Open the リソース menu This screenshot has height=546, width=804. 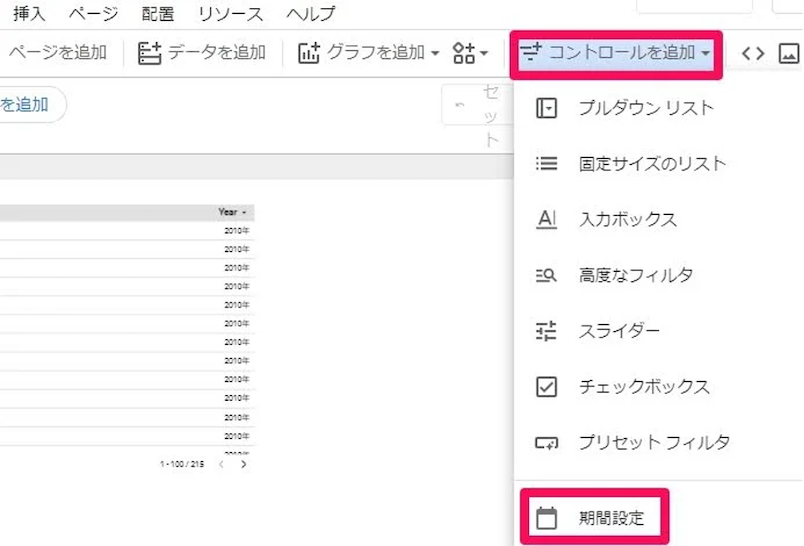231,14
